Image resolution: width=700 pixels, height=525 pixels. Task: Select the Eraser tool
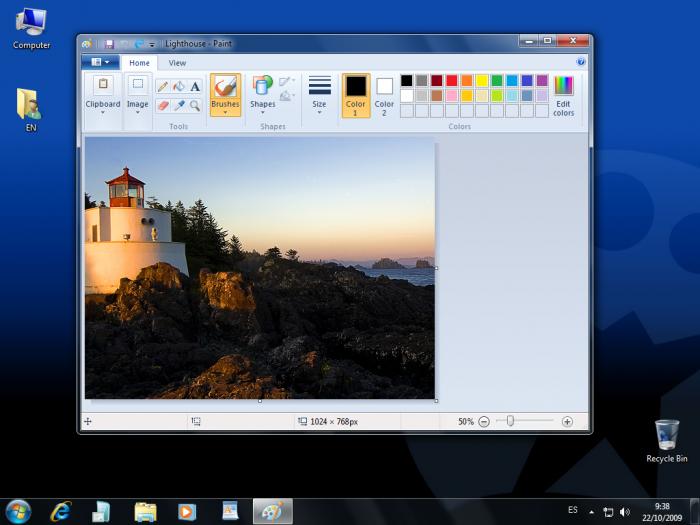point(162,105)
